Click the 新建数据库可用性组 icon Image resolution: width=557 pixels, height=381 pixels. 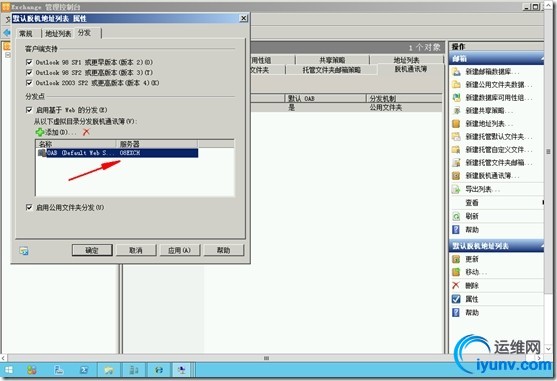coord(456,97)
